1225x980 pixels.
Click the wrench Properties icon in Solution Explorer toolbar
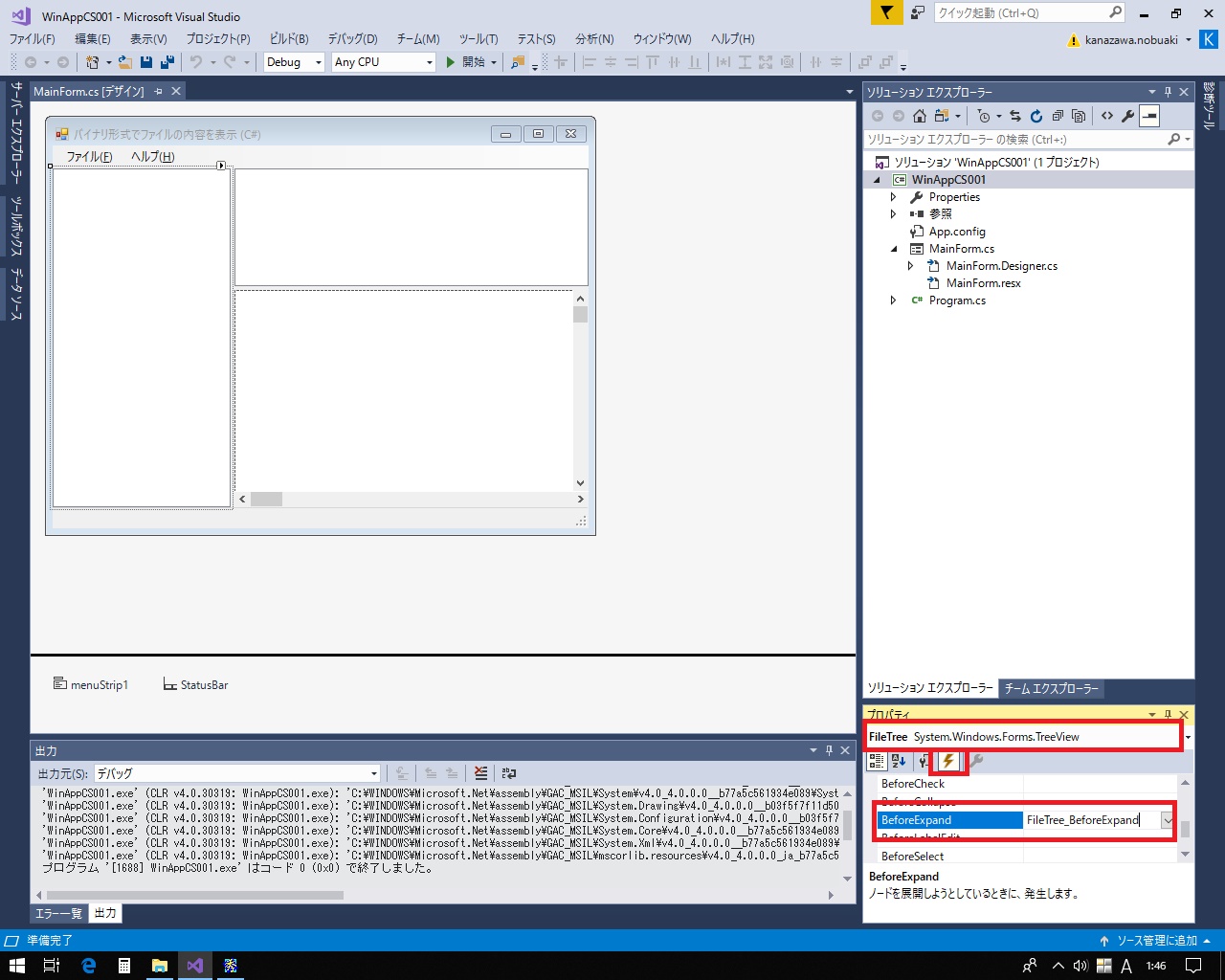[x=1128, y=116]
